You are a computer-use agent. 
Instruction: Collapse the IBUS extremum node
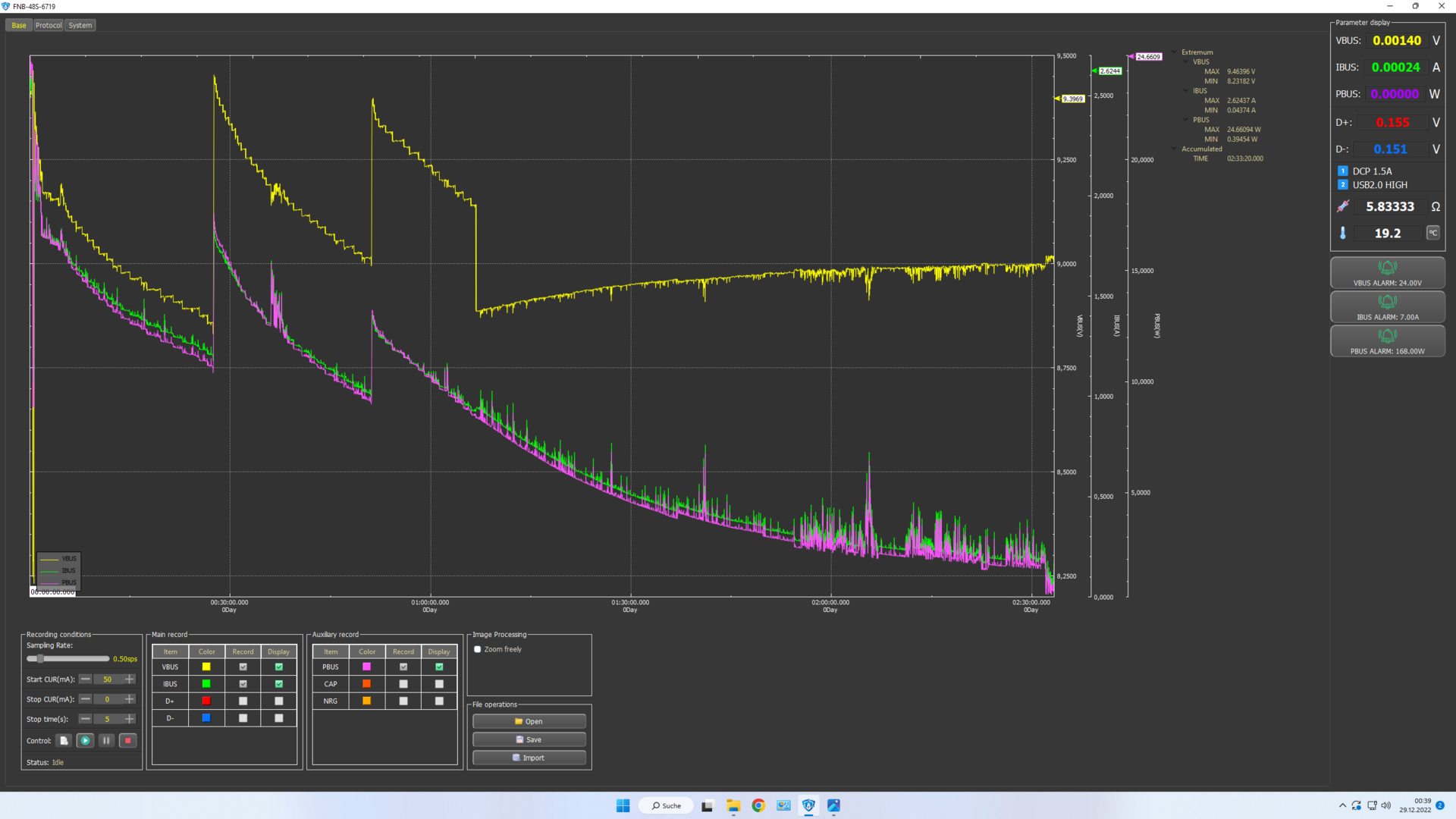1186,91
